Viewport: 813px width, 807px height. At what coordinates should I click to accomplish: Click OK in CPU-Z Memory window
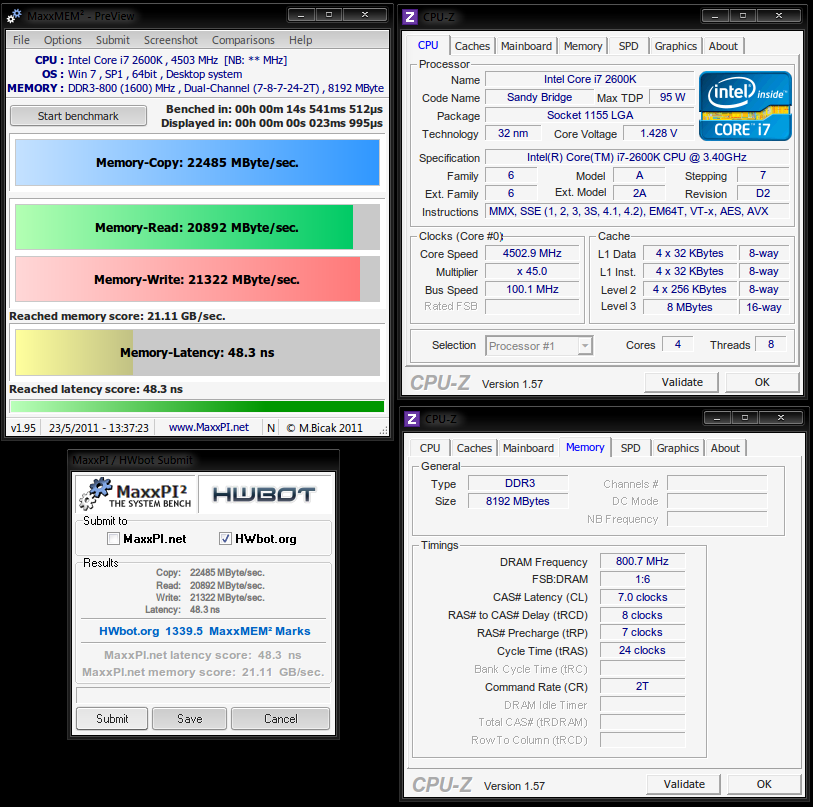764,784
